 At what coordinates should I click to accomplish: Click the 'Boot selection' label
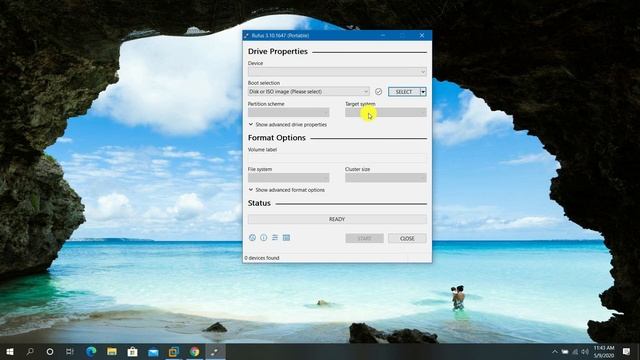tap(264, 83)
